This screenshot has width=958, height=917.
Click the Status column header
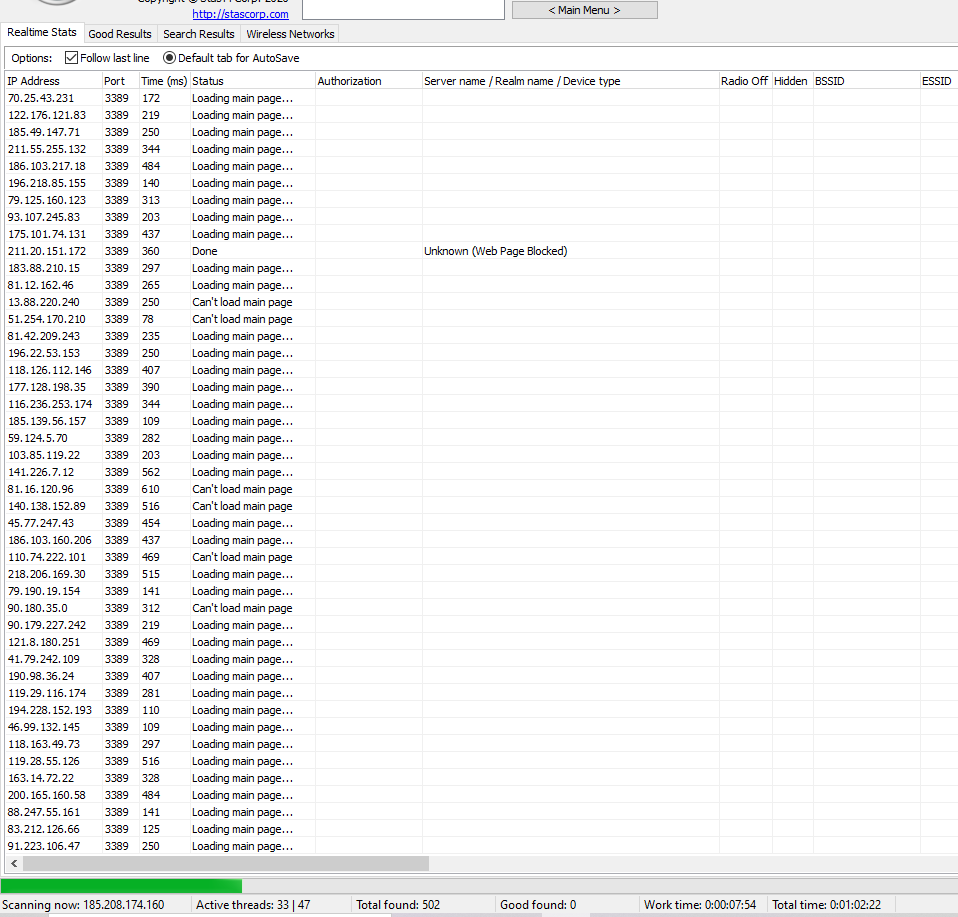(252, 81)
